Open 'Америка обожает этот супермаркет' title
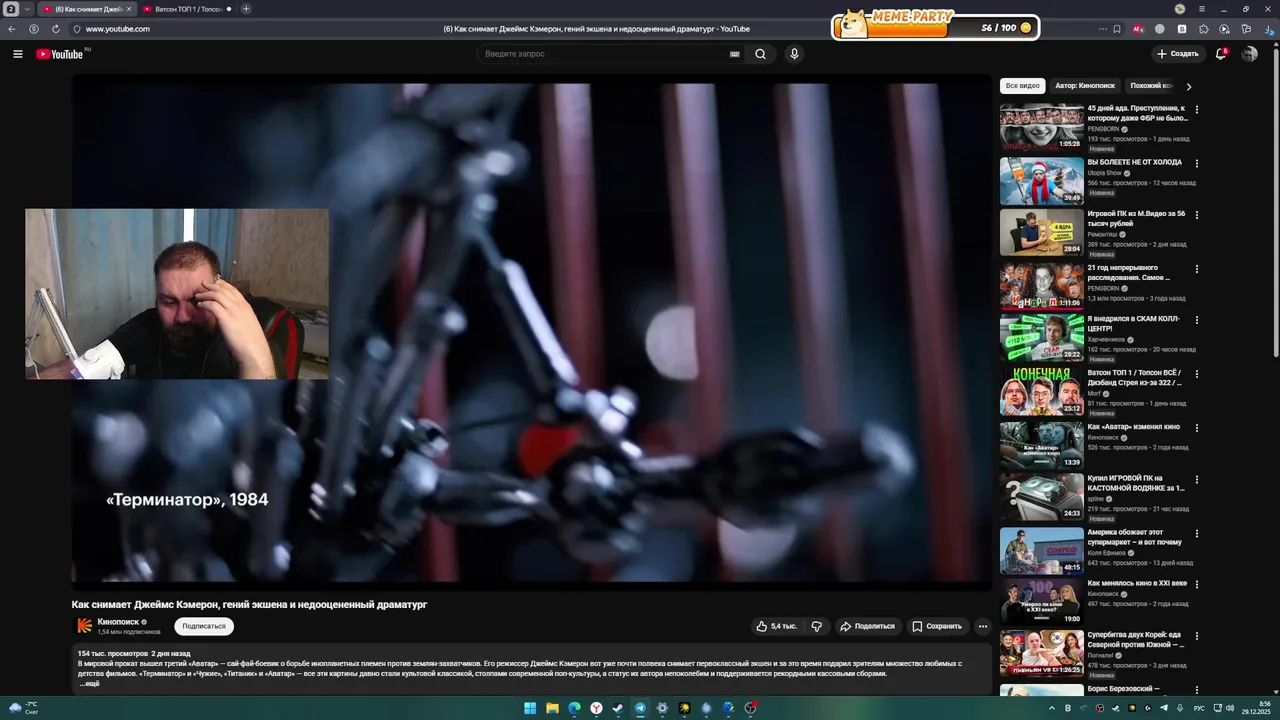The width and height of the screenshot is (1280, 720). tap(1135, 537)
